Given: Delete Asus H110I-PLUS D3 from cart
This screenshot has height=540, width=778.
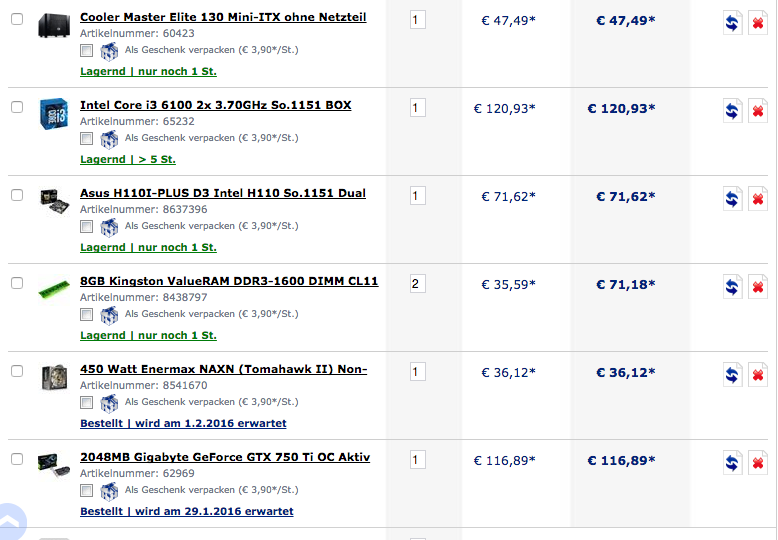Looking at the screenshot, I should [758, 199].
